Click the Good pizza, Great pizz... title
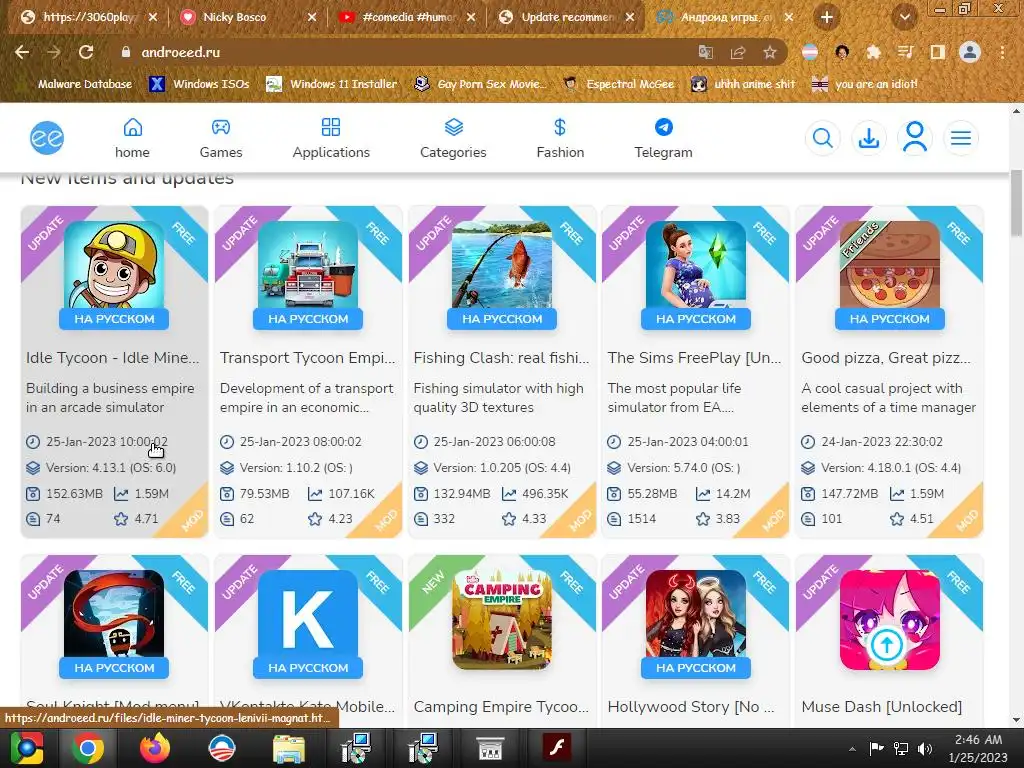Screen dimensions: 1024x768 coord(886,358)
